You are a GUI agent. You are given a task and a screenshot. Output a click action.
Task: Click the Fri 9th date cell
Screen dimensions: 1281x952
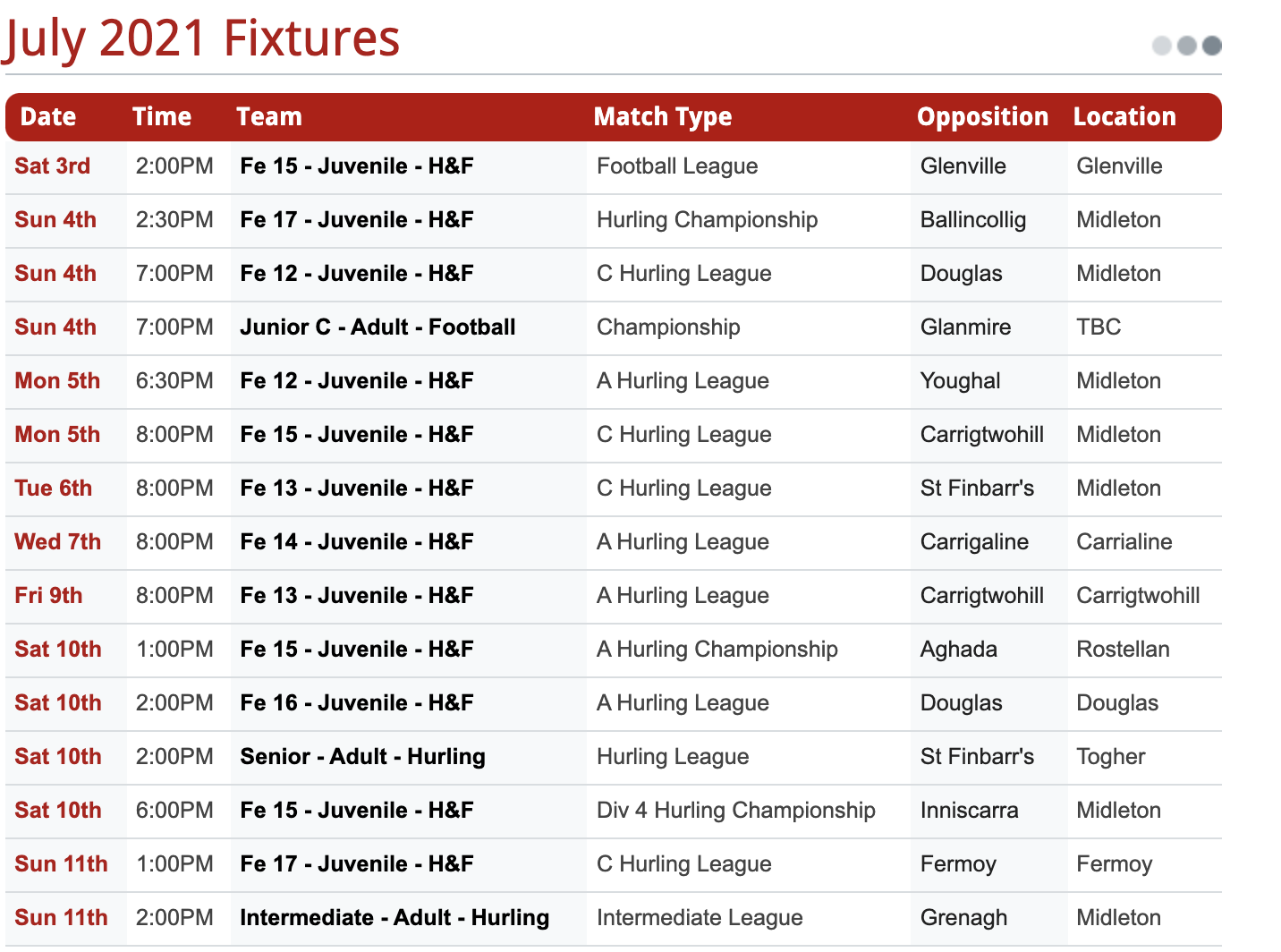[x=48, y=596]
